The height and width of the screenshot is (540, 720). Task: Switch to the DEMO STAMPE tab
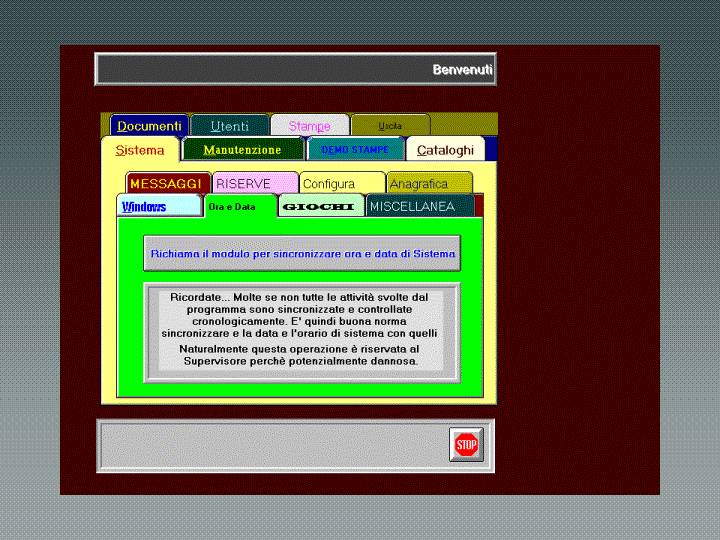click(x=355, y=150)
